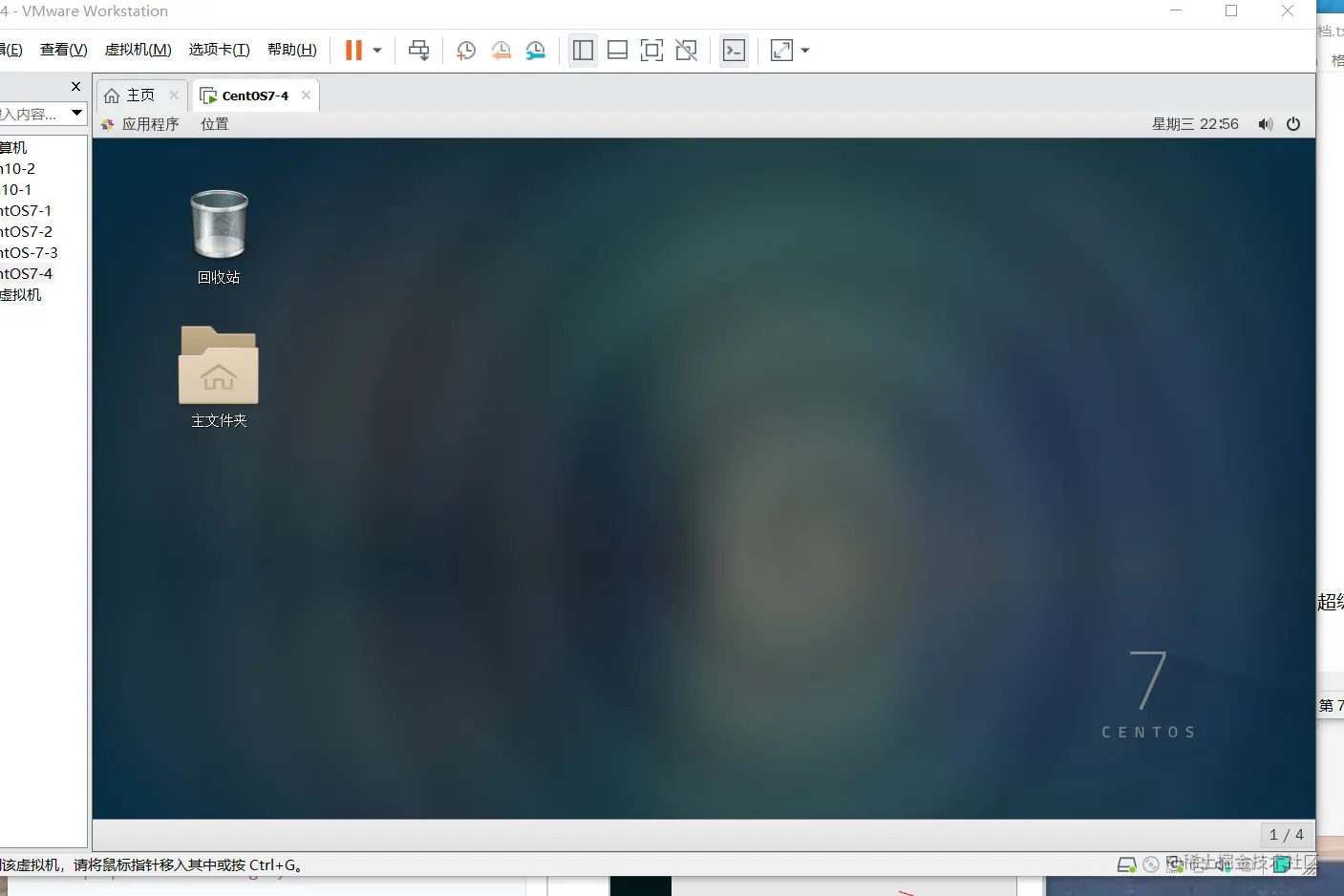
Task: Click the volume speaker icon in CentOS panel
Action: click(x=1266, y=124)
